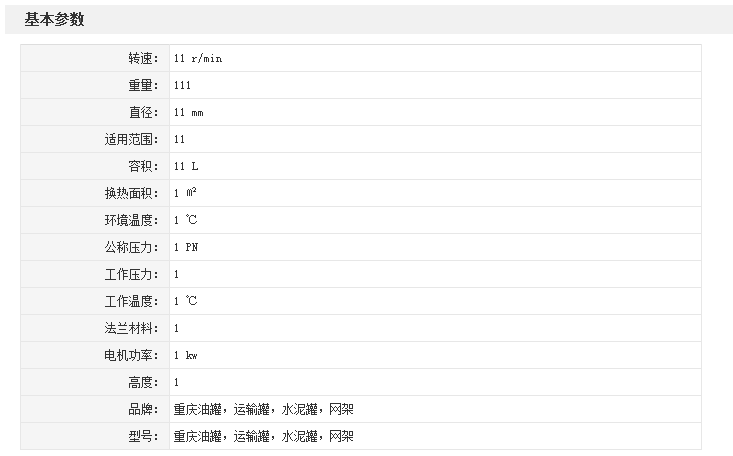Select the 转速 row label
Viewport: 733px width, 456px height.
(x=142, y=58)
